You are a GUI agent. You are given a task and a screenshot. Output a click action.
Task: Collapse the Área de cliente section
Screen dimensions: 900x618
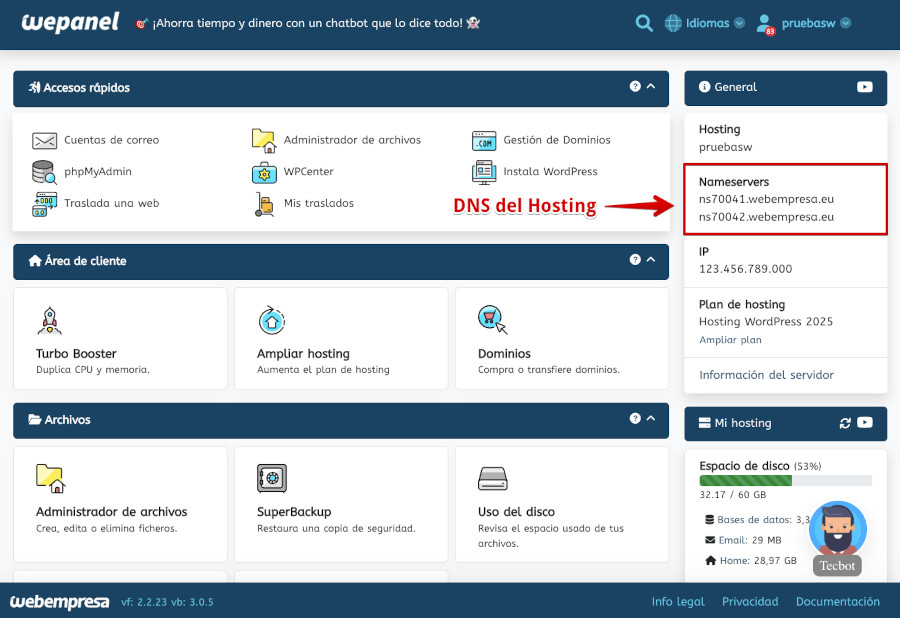point(651,259)
